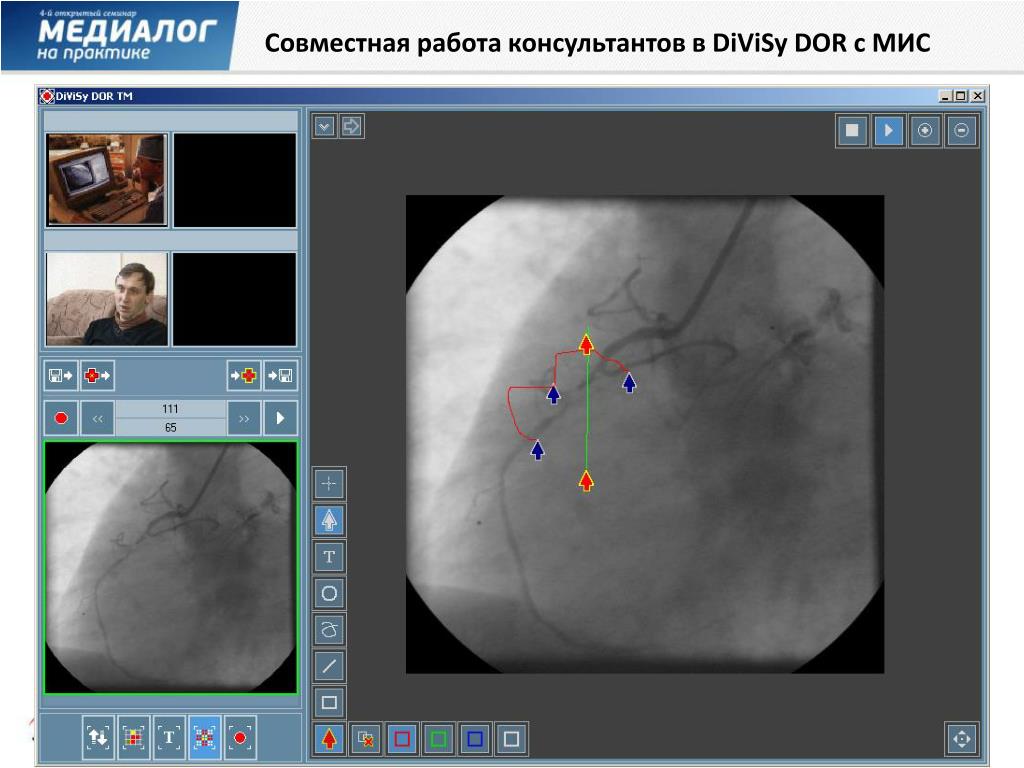Image resolution: width=1024 pixels, height=768 pixels.
Task: Open the angiogram preview thumbnail
Action: (171, 568)
